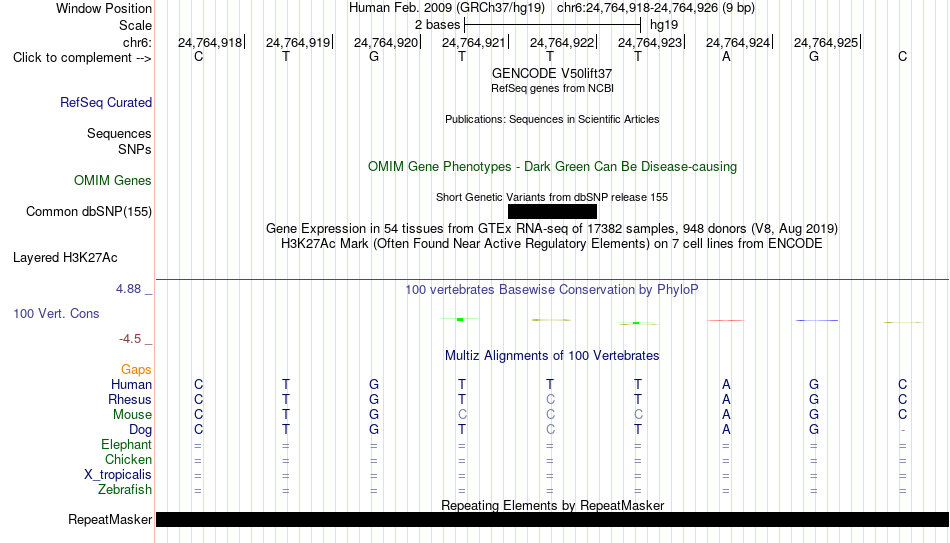Click base A under 24,764,924 in ruler
Viewport: 950px width, 543px height.
pos(726,56)
